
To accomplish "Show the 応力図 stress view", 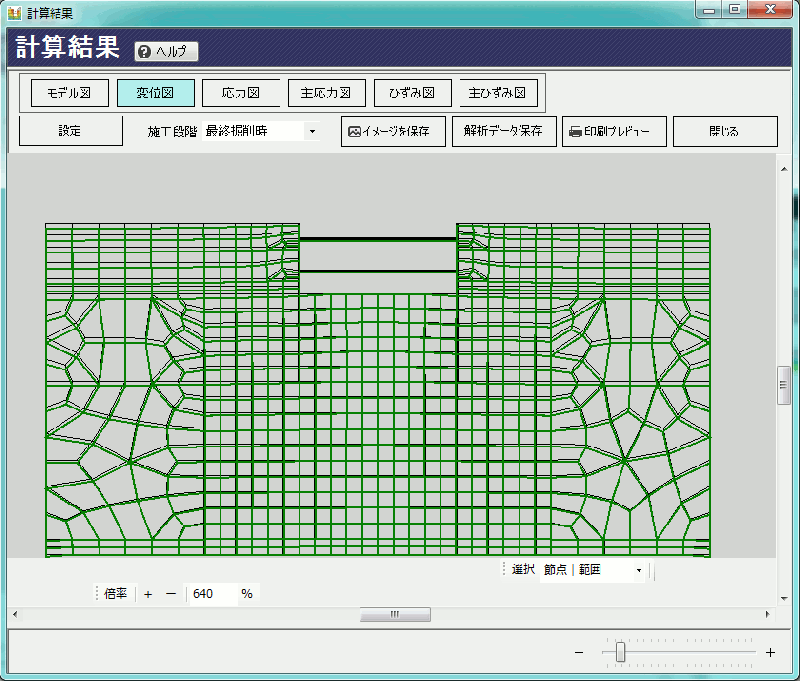I will 241,93.
